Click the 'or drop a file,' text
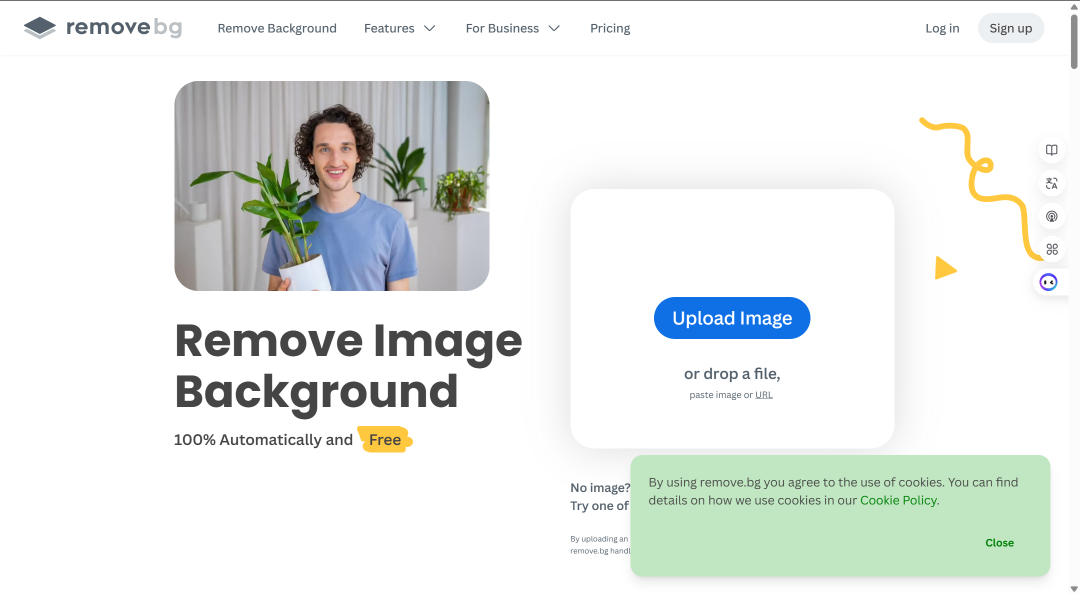Image resolution: width=1080 pixels, height=594 pixels. click(x=732, y=374)
